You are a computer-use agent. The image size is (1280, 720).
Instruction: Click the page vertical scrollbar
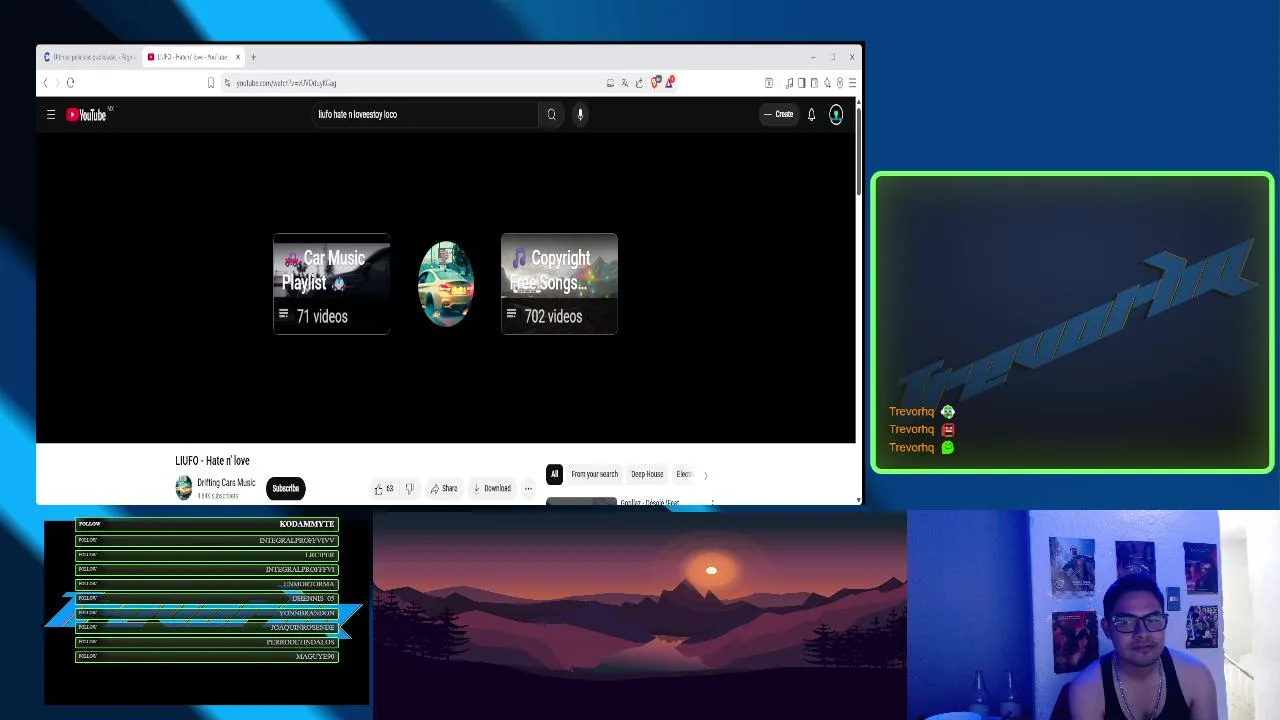coord(859,150)
